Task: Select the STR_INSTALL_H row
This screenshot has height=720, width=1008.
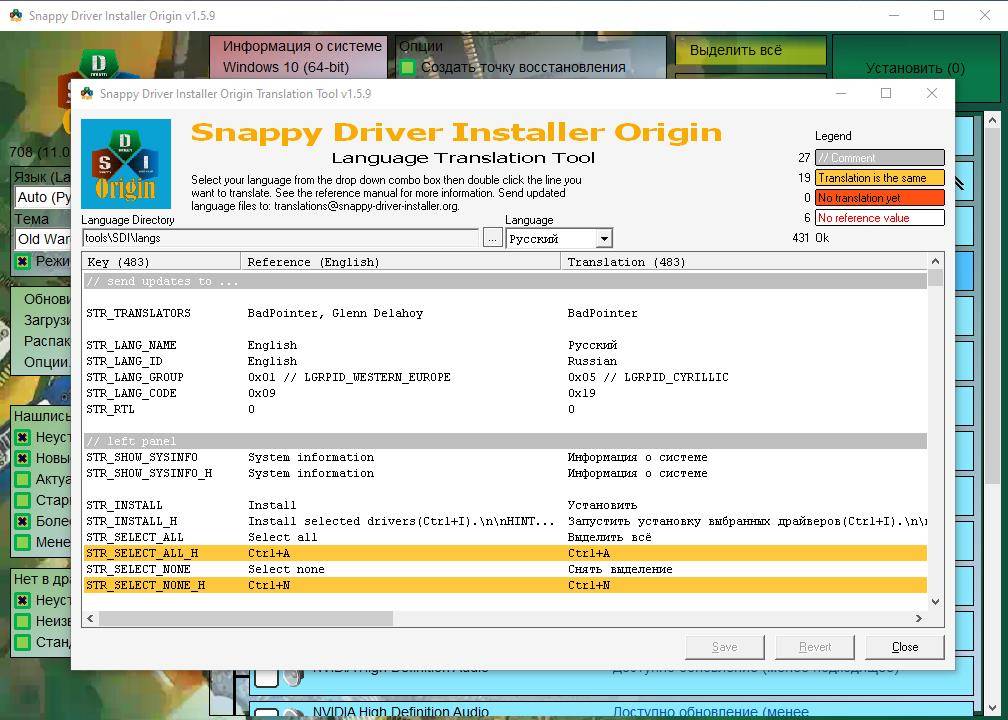Action: click(x=505, y=521)
